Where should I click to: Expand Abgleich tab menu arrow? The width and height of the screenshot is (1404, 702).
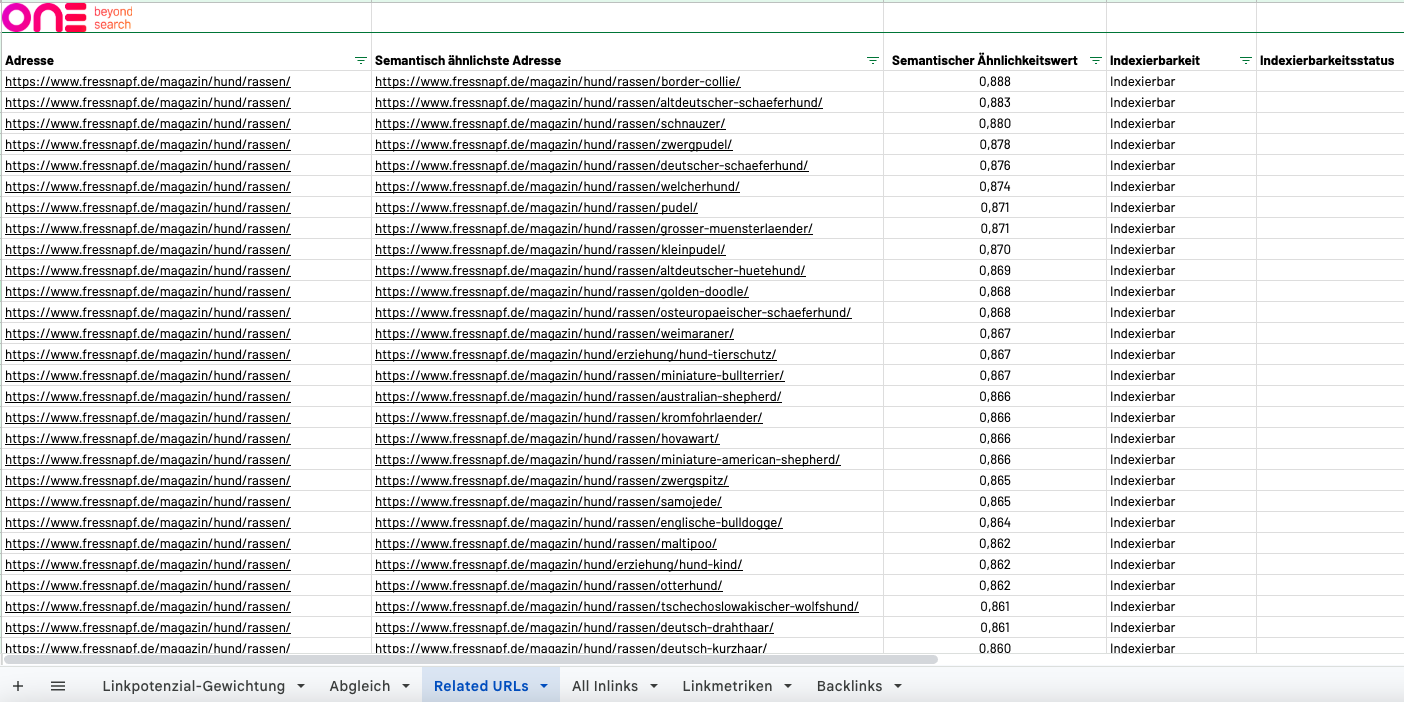(x=406, y=686)
